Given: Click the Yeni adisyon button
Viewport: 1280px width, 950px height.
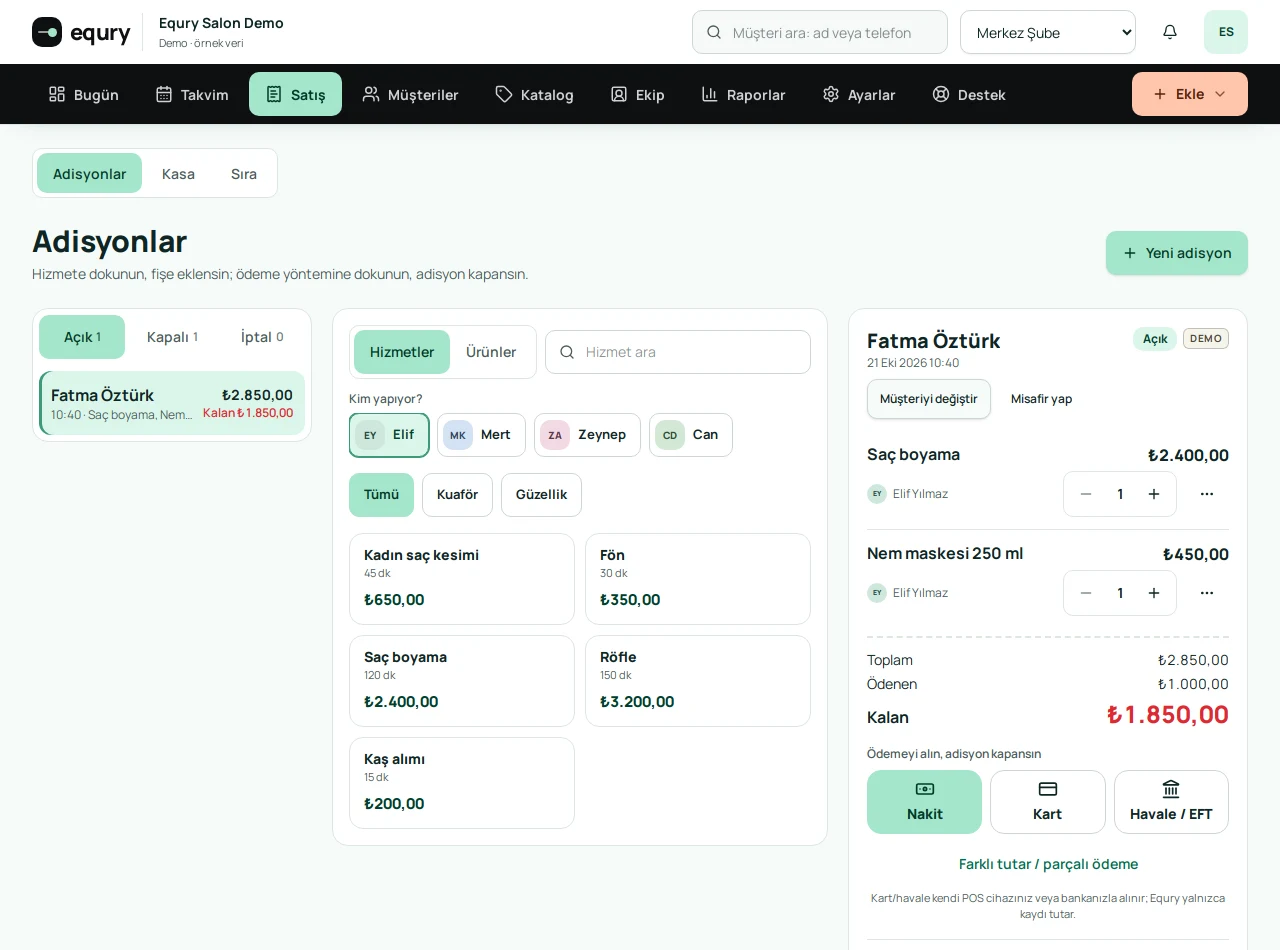Looking at the screenshot, I should (x=1177, y=253).
